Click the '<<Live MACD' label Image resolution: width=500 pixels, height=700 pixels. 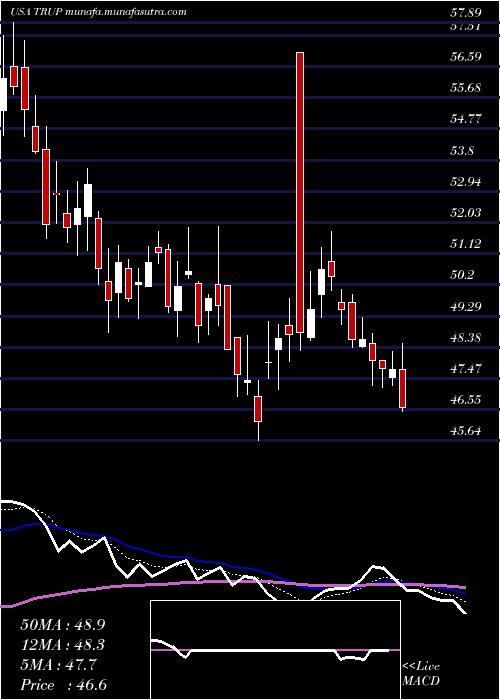click(421, 674)
